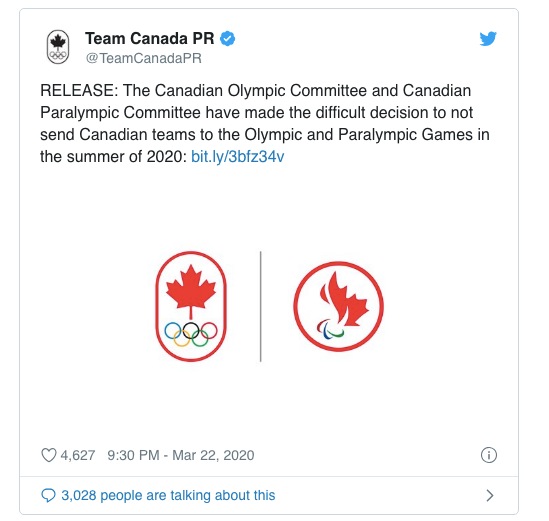Click the Team Canada PR profile avatar
The image size is (549, 521).
[58, 47]
